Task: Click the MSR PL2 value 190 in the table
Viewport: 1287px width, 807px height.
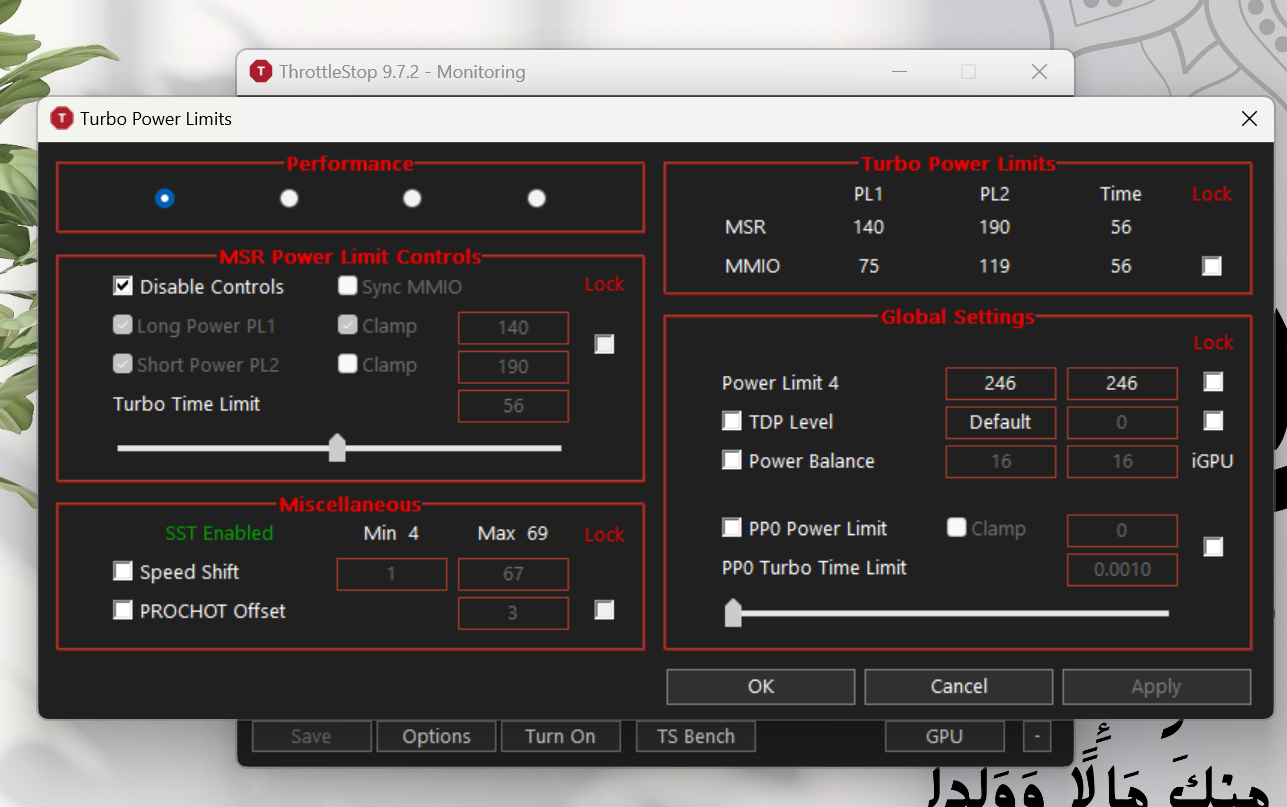Action: [994, 227]
